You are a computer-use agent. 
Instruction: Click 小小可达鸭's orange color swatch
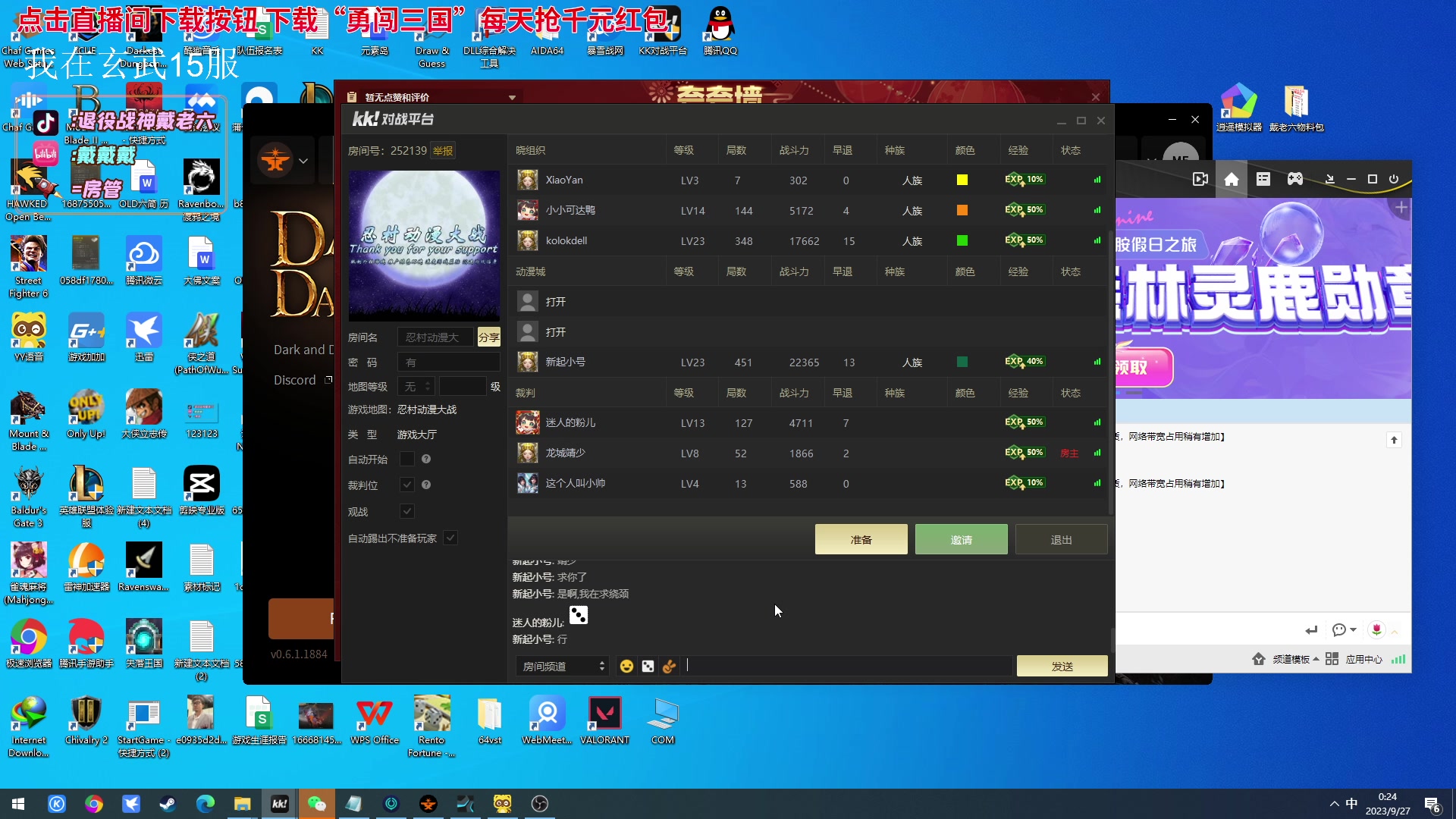pos(962,210)
